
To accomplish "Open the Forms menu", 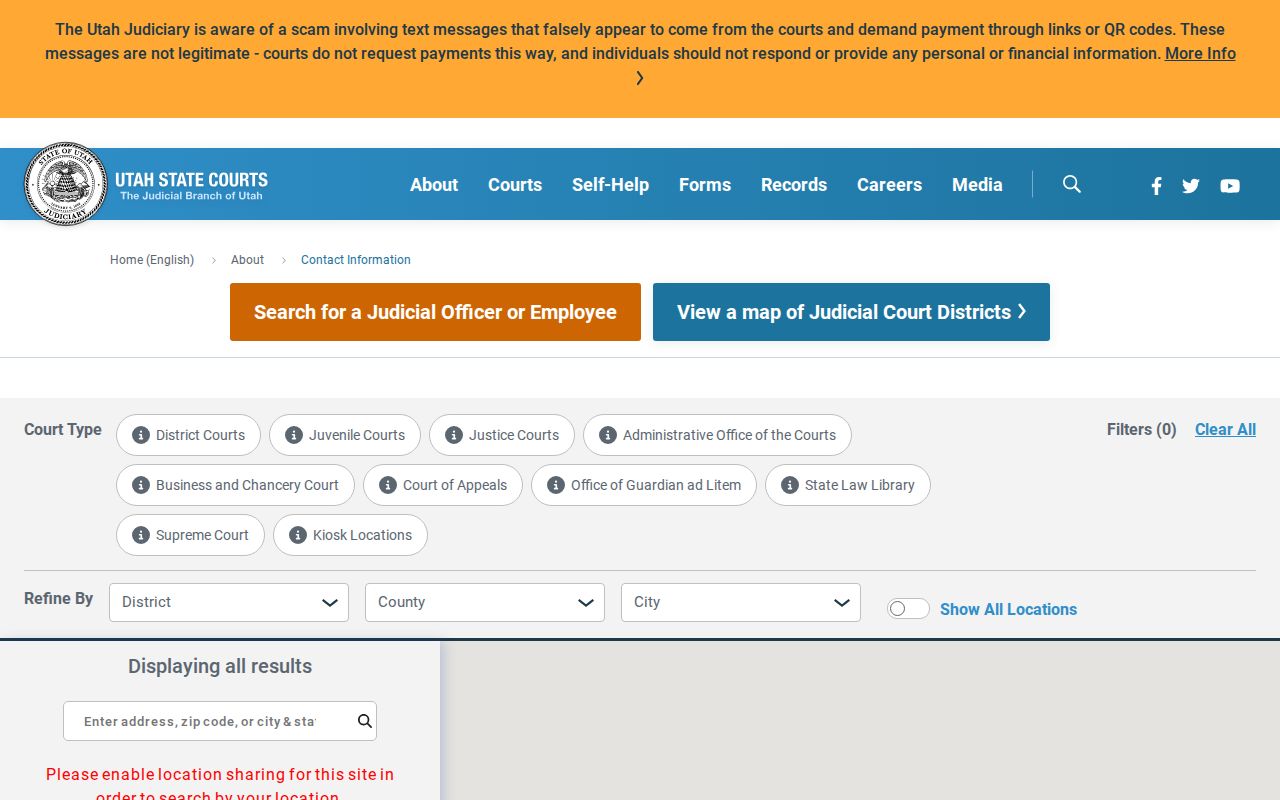I will click(705, 185).
